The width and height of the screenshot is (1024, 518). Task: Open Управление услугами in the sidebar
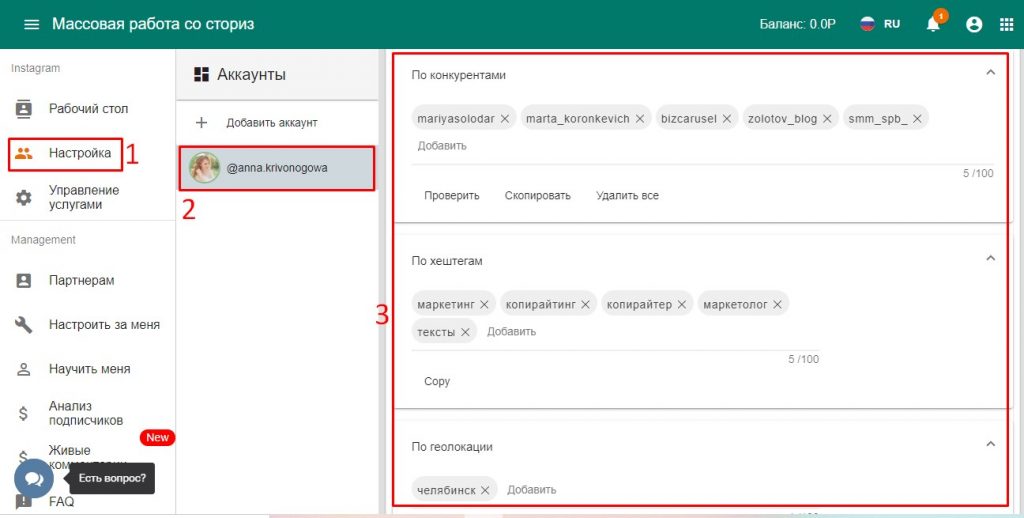click(x=84, y=197)
